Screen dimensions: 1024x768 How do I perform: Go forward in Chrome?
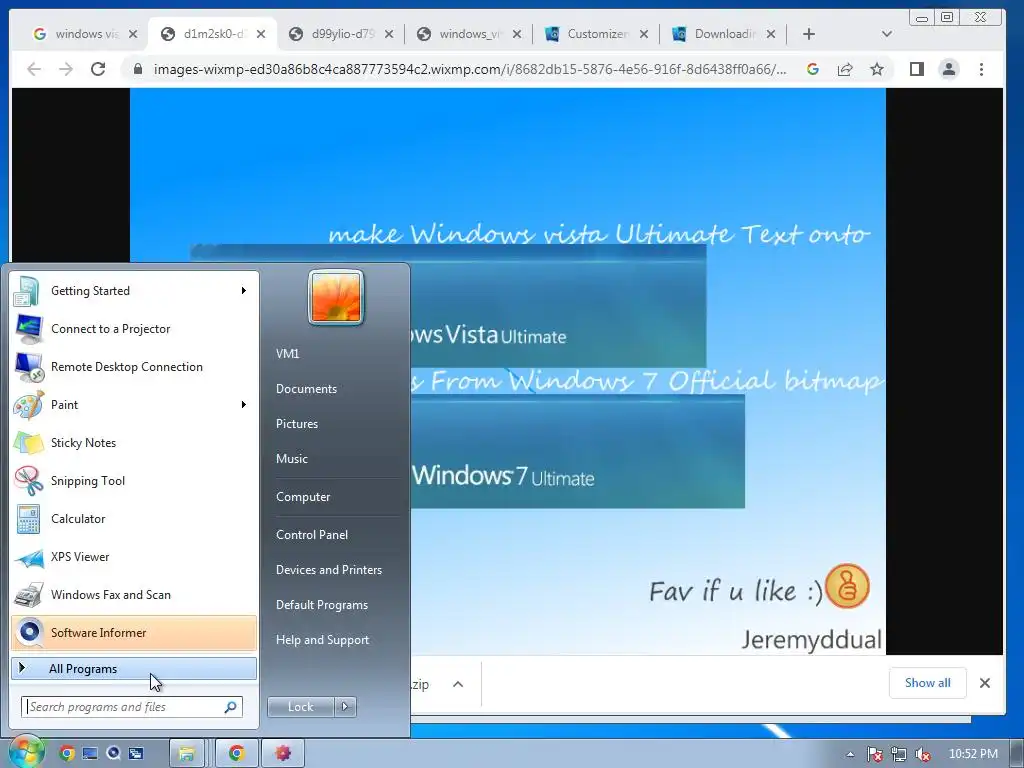(x=66, y=69)
